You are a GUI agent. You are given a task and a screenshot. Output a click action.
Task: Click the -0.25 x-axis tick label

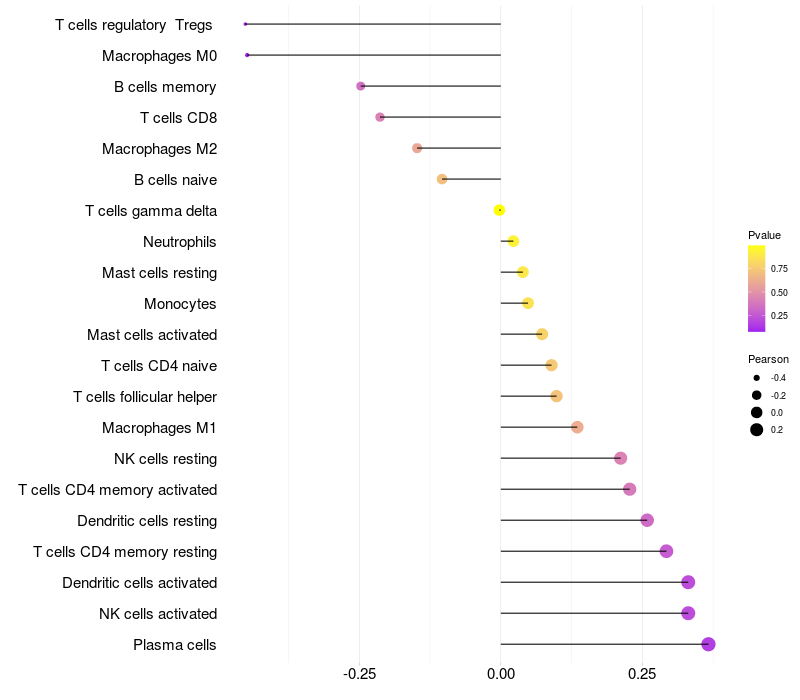coord(359,675)
